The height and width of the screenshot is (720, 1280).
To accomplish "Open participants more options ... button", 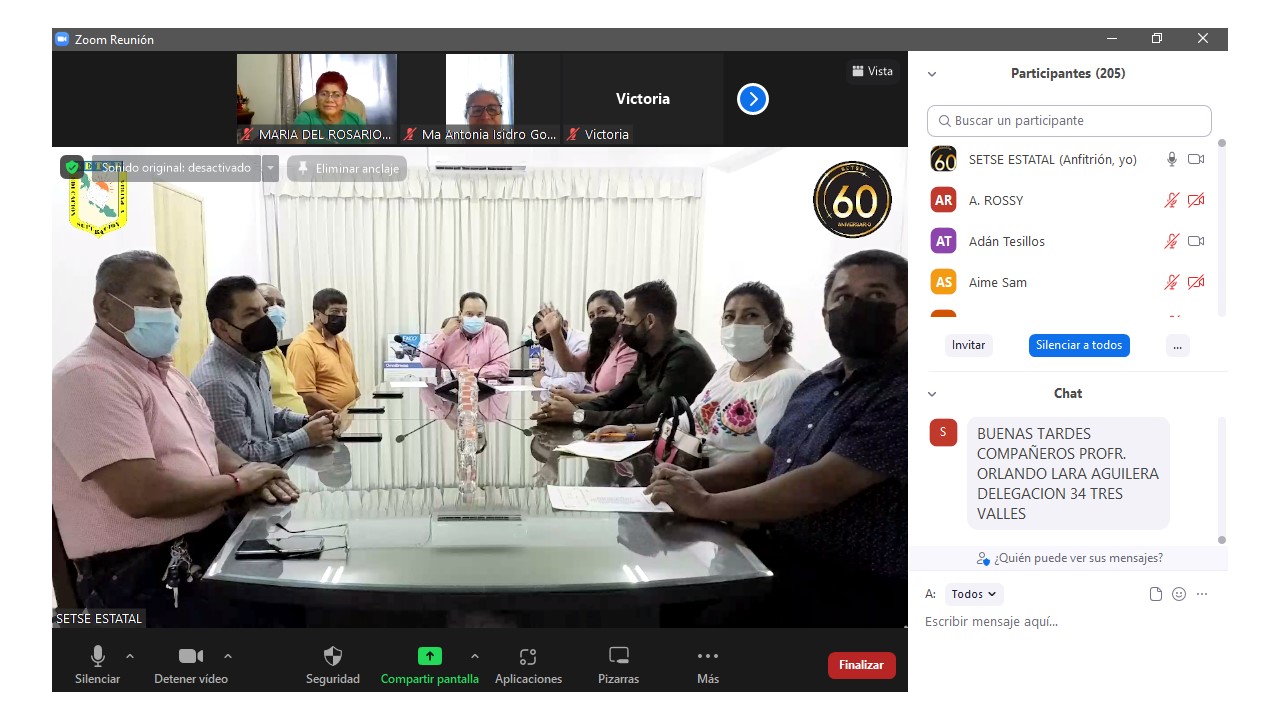I will click(x=1177, y=345).
